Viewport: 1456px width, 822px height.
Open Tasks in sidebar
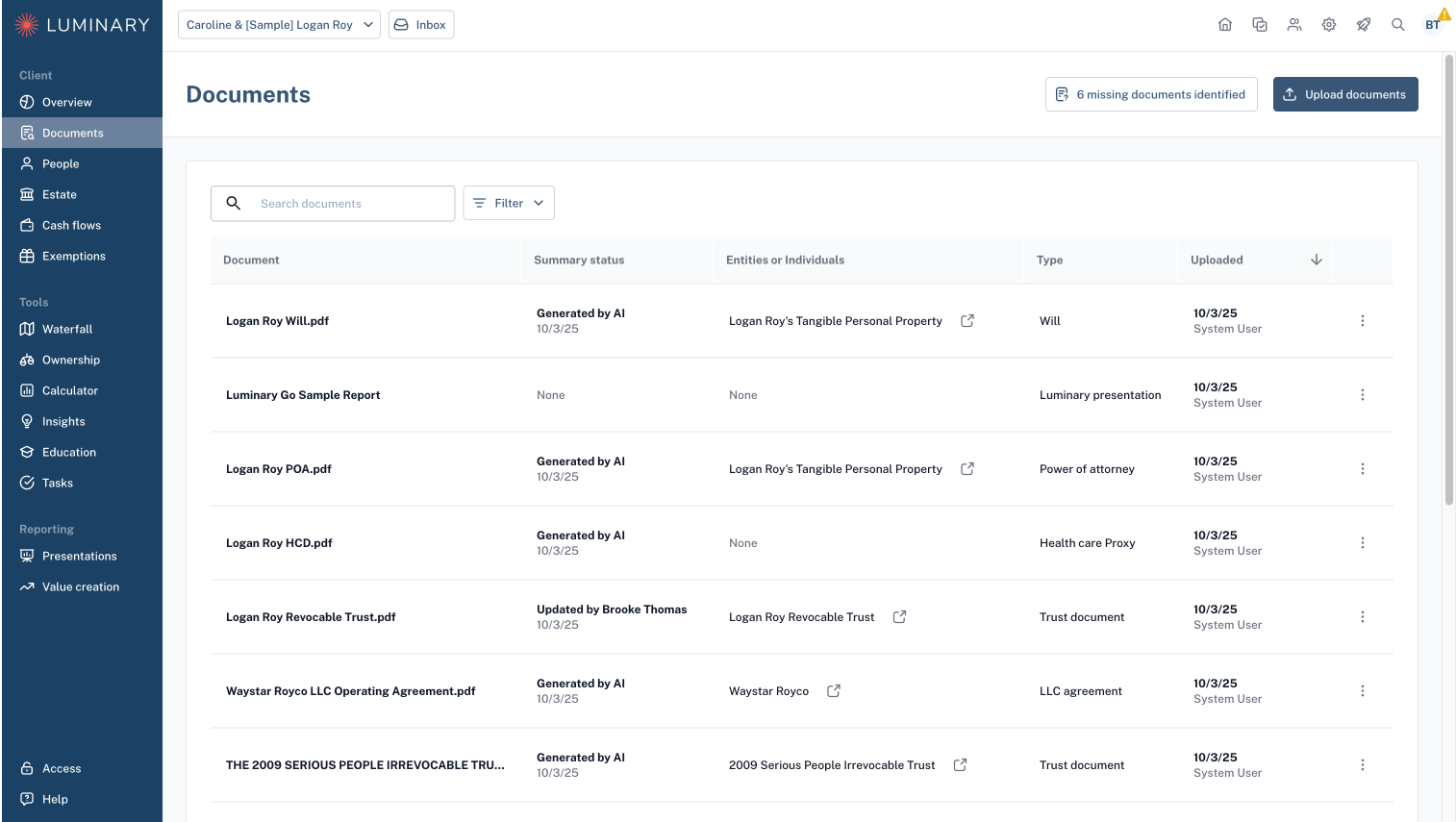[82, 483]
